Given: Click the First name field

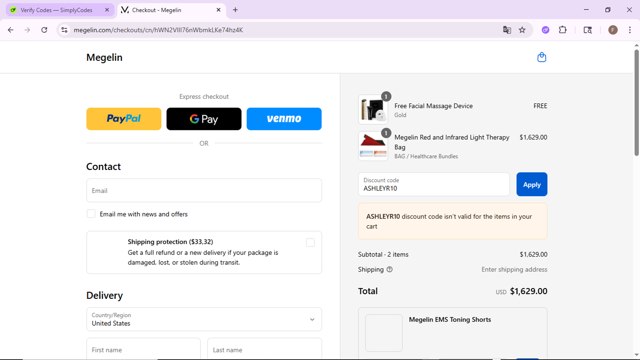Looking at the screenshot, I should pos(143,349).
